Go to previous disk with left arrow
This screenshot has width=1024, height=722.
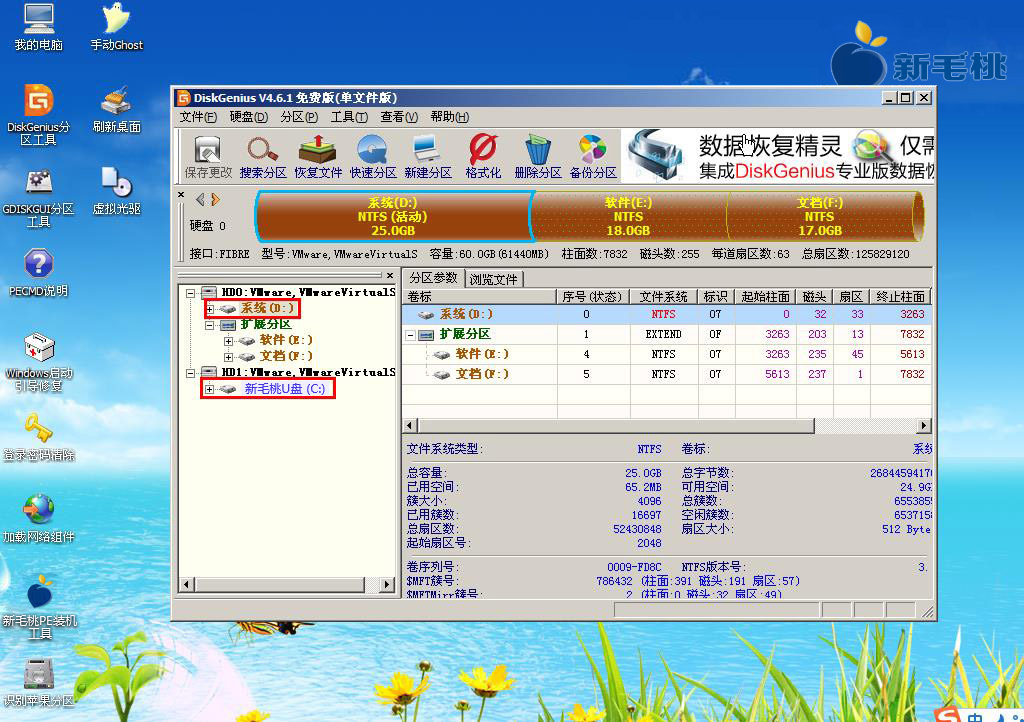200,200
